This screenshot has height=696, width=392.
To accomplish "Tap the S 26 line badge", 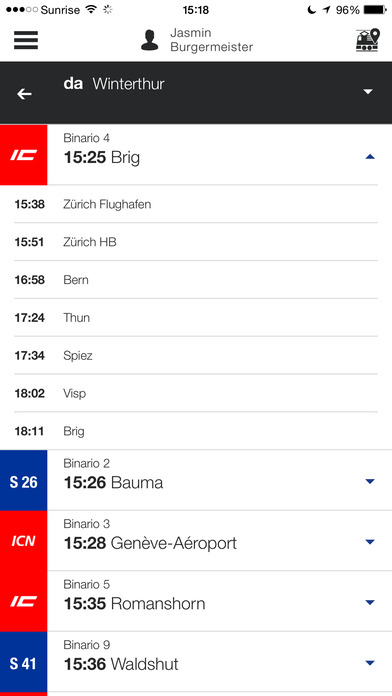I will tap(24, 482).
